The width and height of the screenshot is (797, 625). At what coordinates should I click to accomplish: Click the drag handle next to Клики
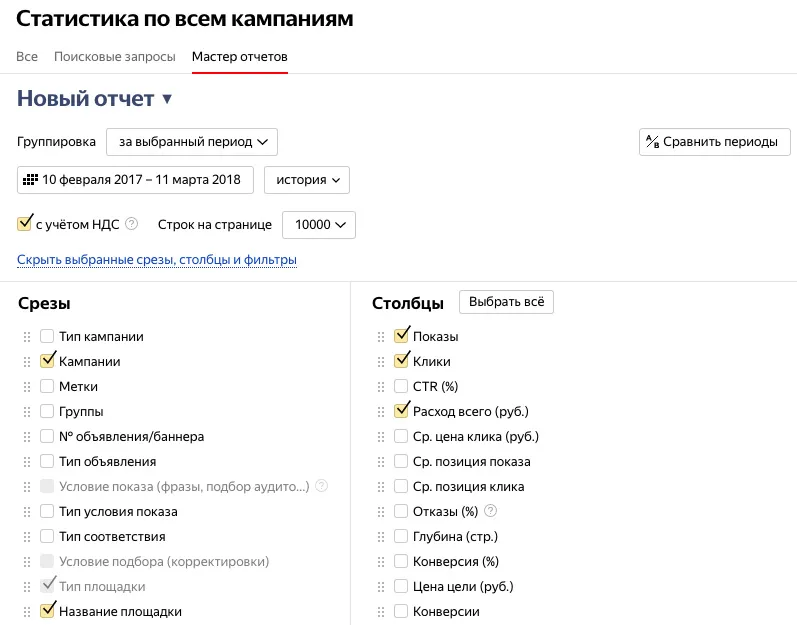tap(381, 362)
